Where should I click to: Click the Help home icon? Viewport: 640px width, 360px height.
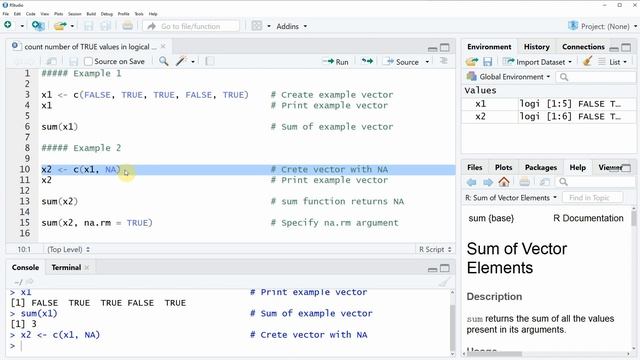[x=504, y=182]
